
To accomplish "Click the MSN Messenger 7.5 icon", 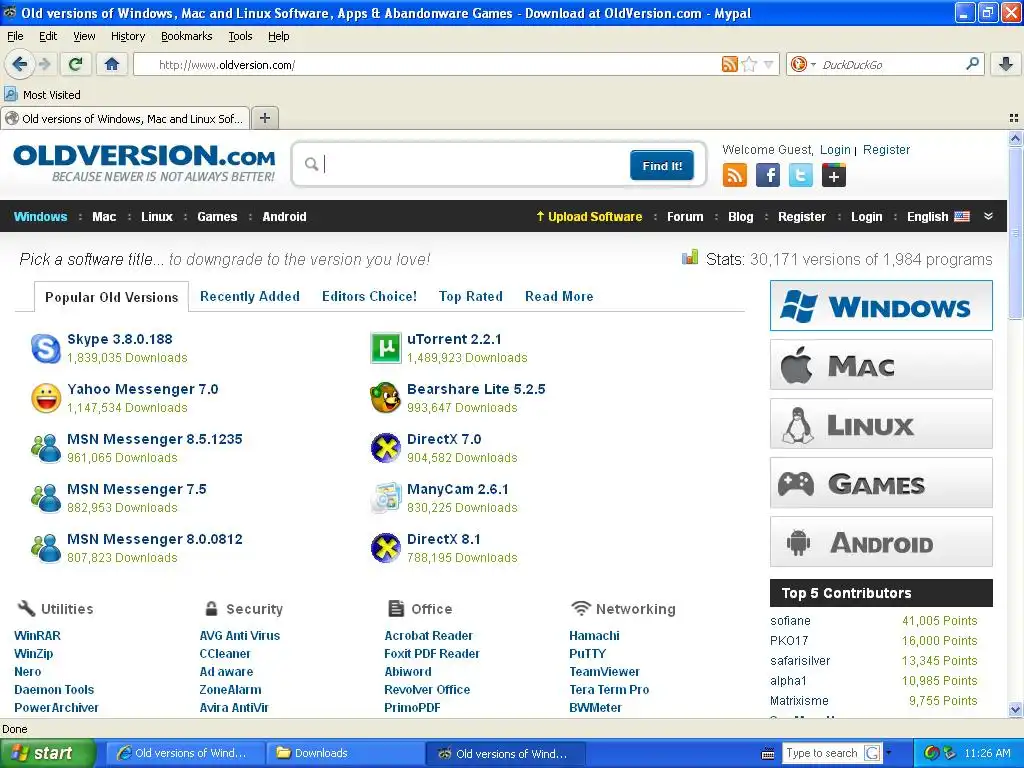I will click(x=46, y=498).
